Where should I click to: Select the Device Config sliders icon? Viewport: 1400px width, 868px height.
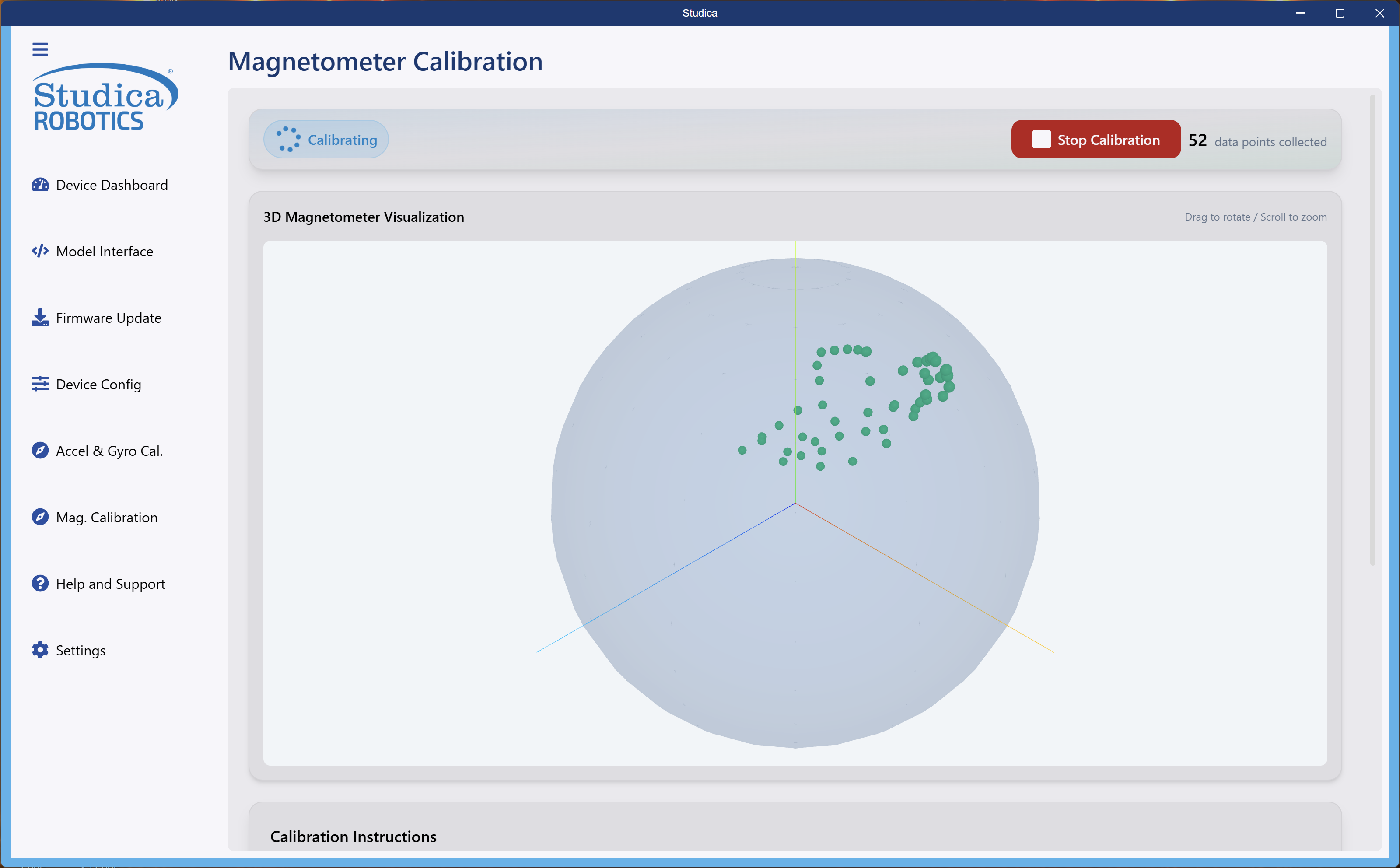(40, 384)
